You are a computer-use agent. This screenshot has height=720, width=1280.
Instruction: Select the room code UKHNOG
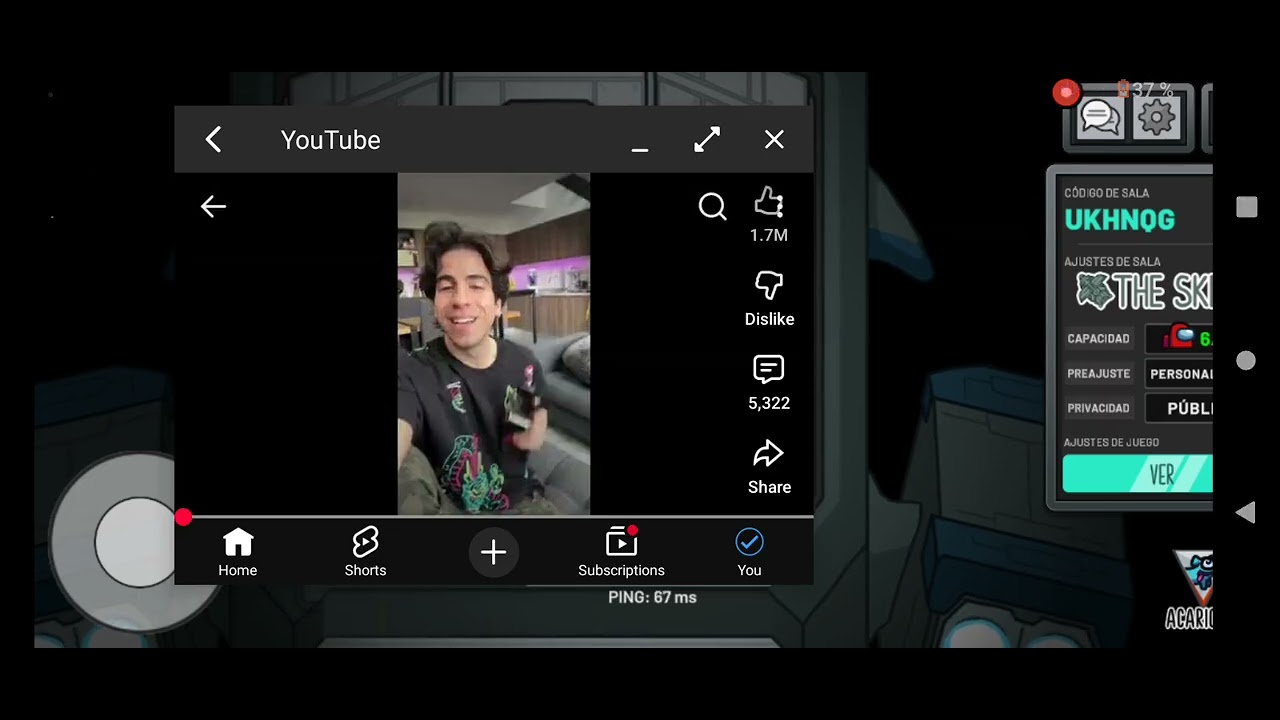[1119, 220]
